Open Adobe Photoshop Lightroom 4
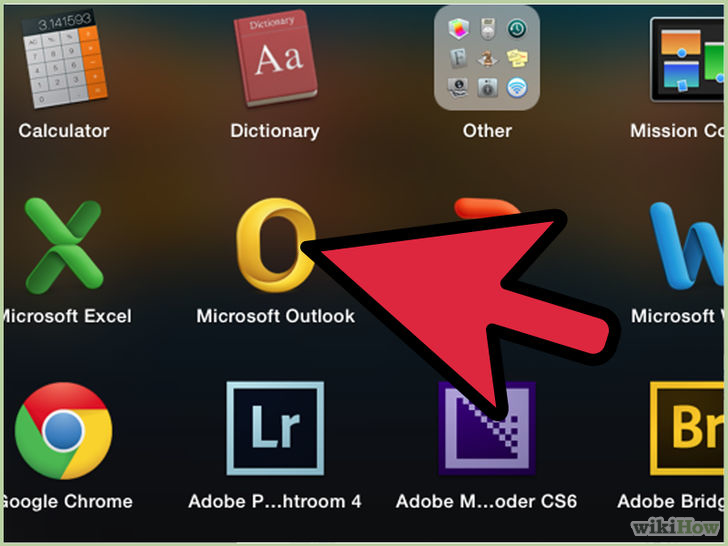Image resolution: width=728 pixels, height=546 pixels. [x=275, y=429]
